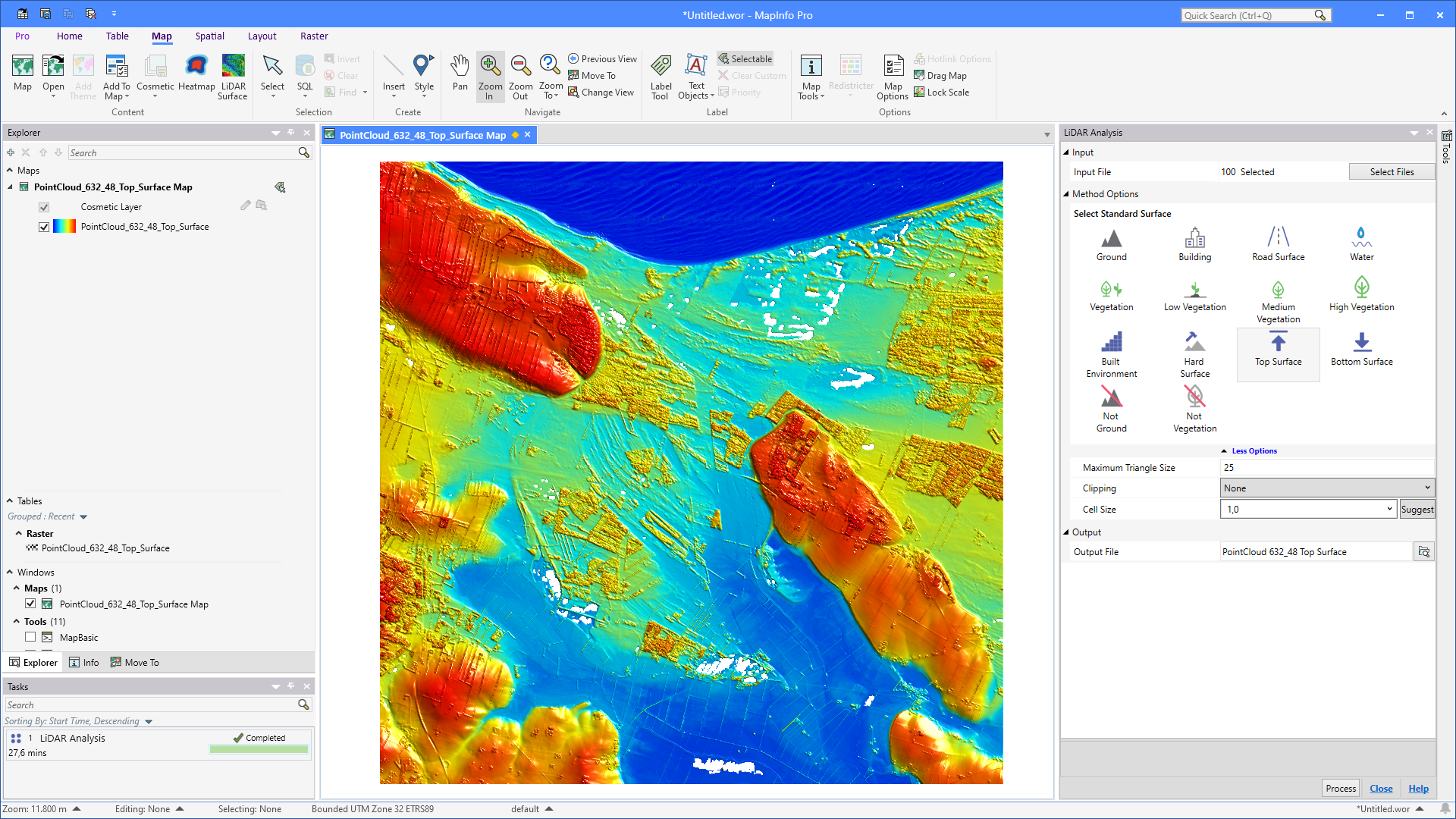Choose the Building surface method
Viewport: 1456px width, 819px height.
tap(1194, 243)
